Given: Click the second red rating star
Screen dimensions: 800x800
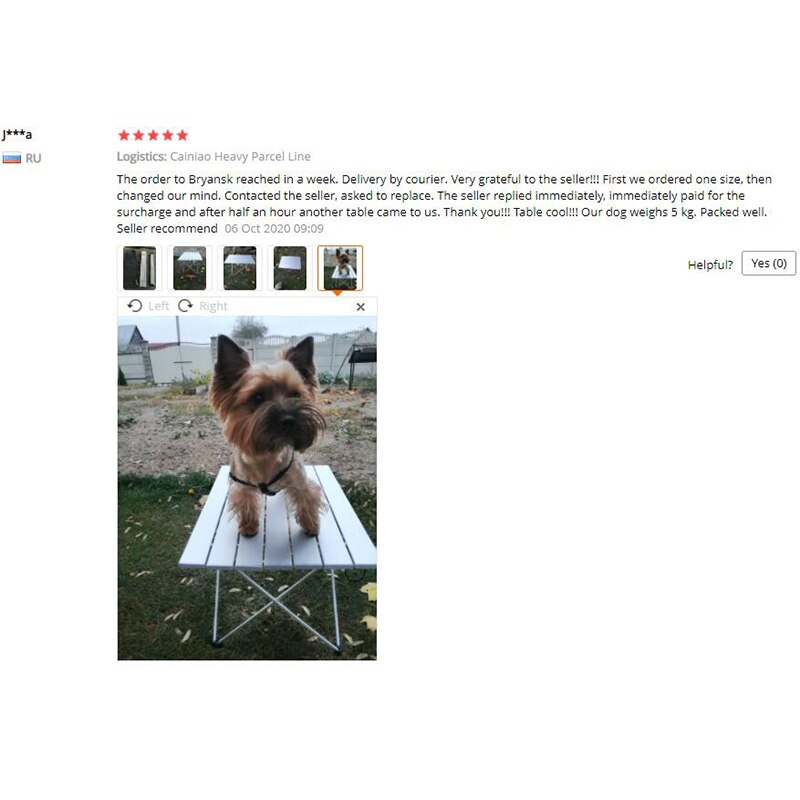Looking at the screenshot, I should coord(138,135).
